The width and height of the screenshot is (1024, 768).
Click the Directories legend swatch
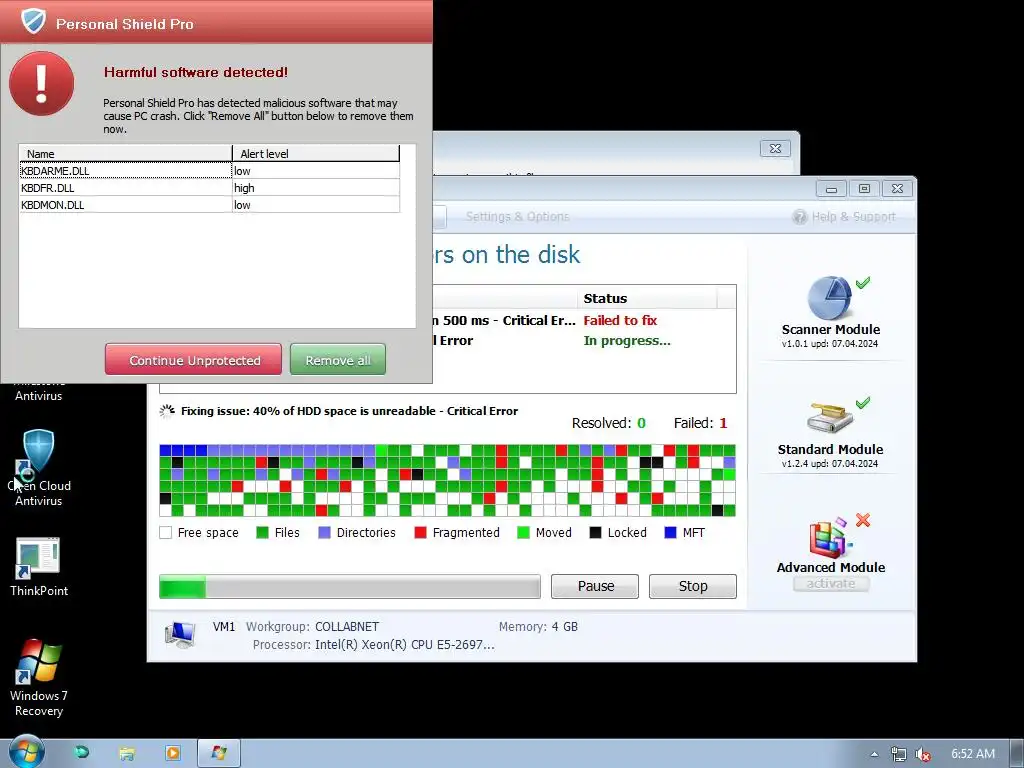click(x=325, y=532)
